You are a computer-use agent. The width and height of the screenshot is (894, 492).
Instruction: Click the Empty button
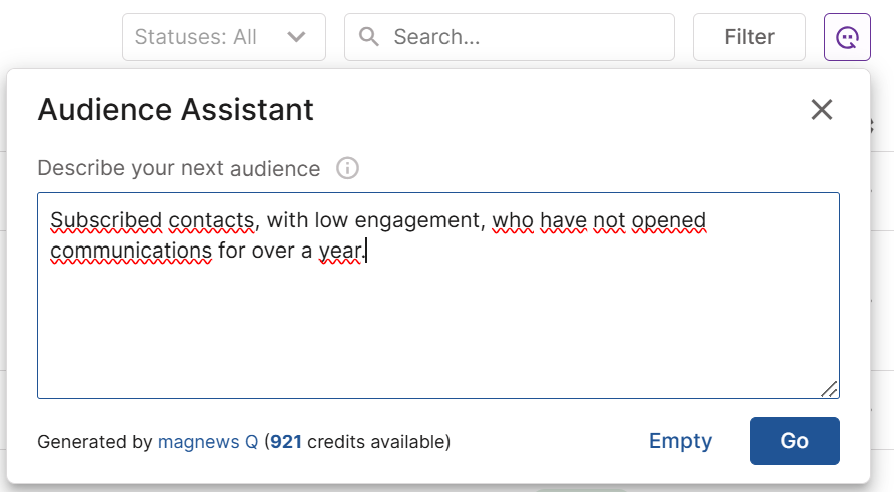pyautogui.click(x=680, y=441)
